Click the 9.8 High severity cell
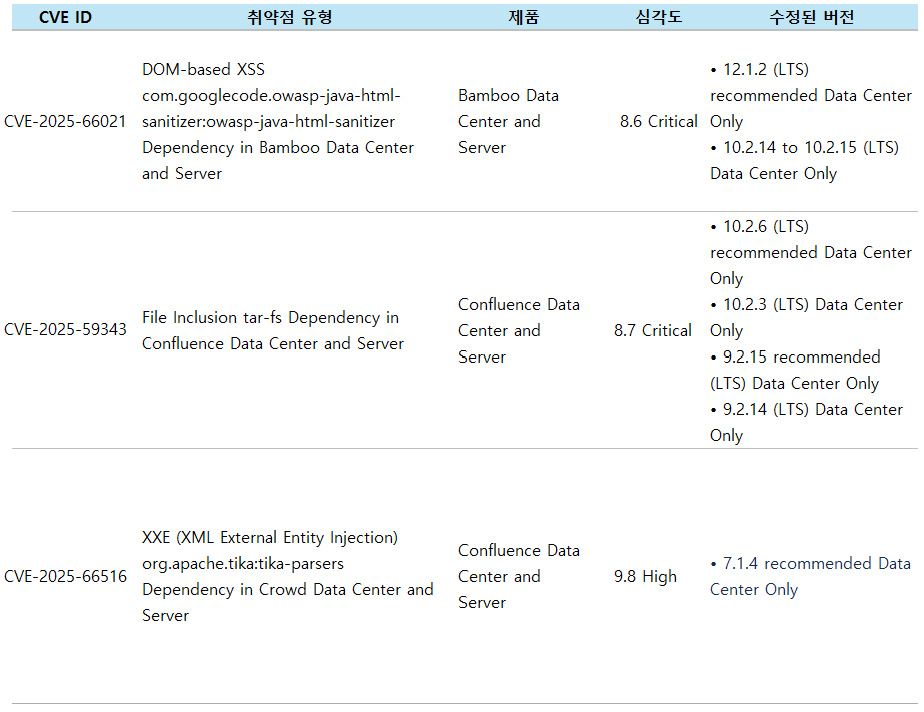This screenshot has width=924, height=712. click(x=645, y=577)
